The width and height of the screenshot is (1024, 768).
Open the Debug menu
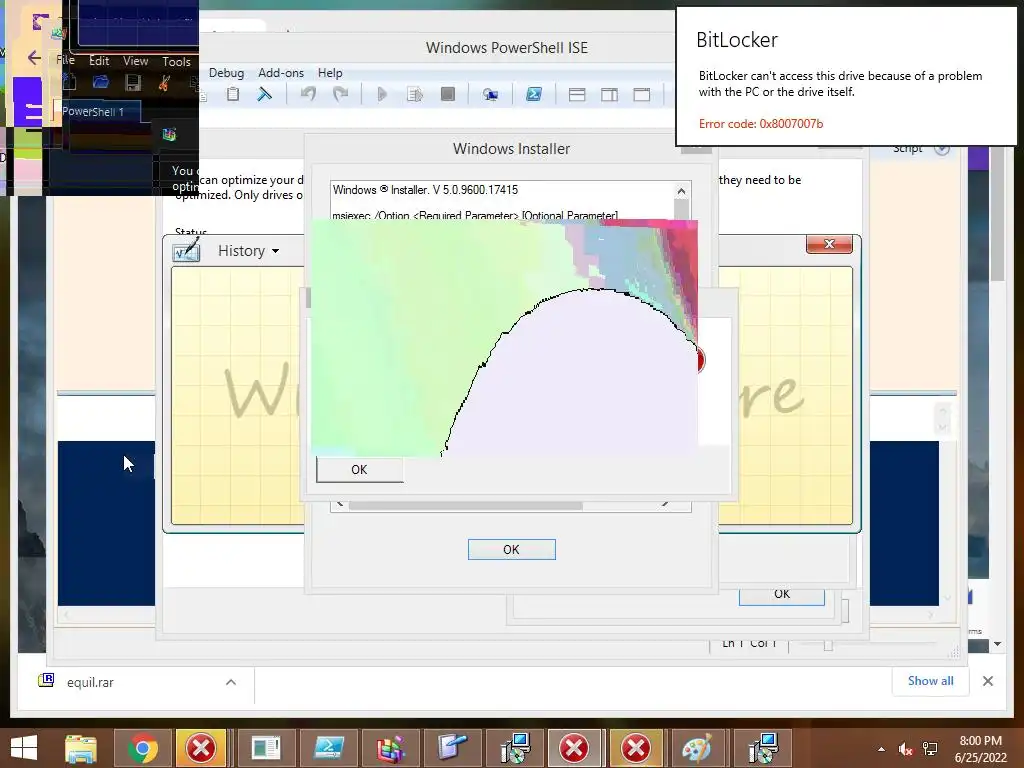pos(227,73)
